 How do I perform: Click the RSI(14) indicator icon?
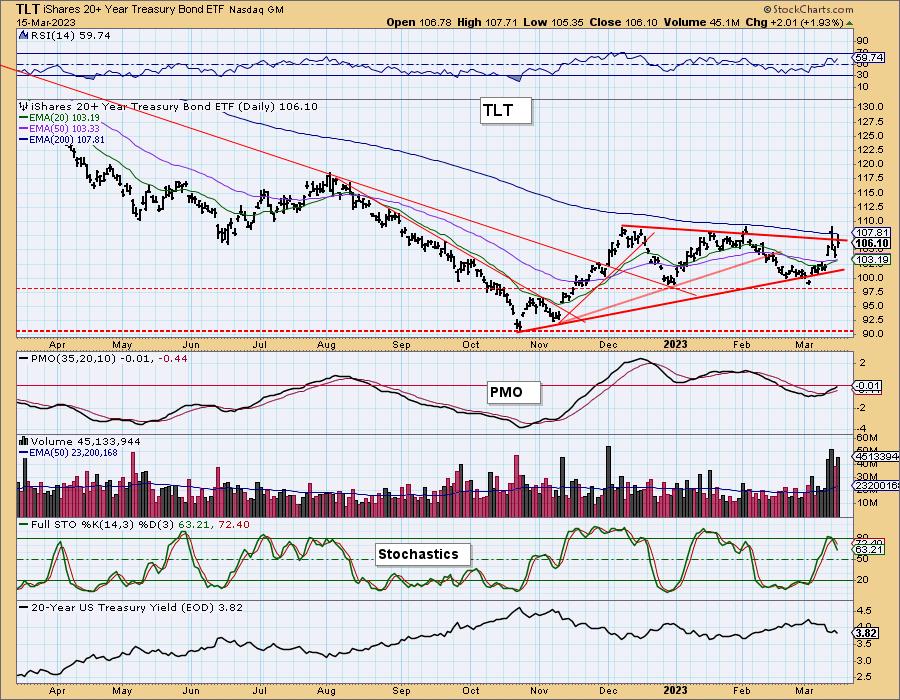tap(24, 35)
